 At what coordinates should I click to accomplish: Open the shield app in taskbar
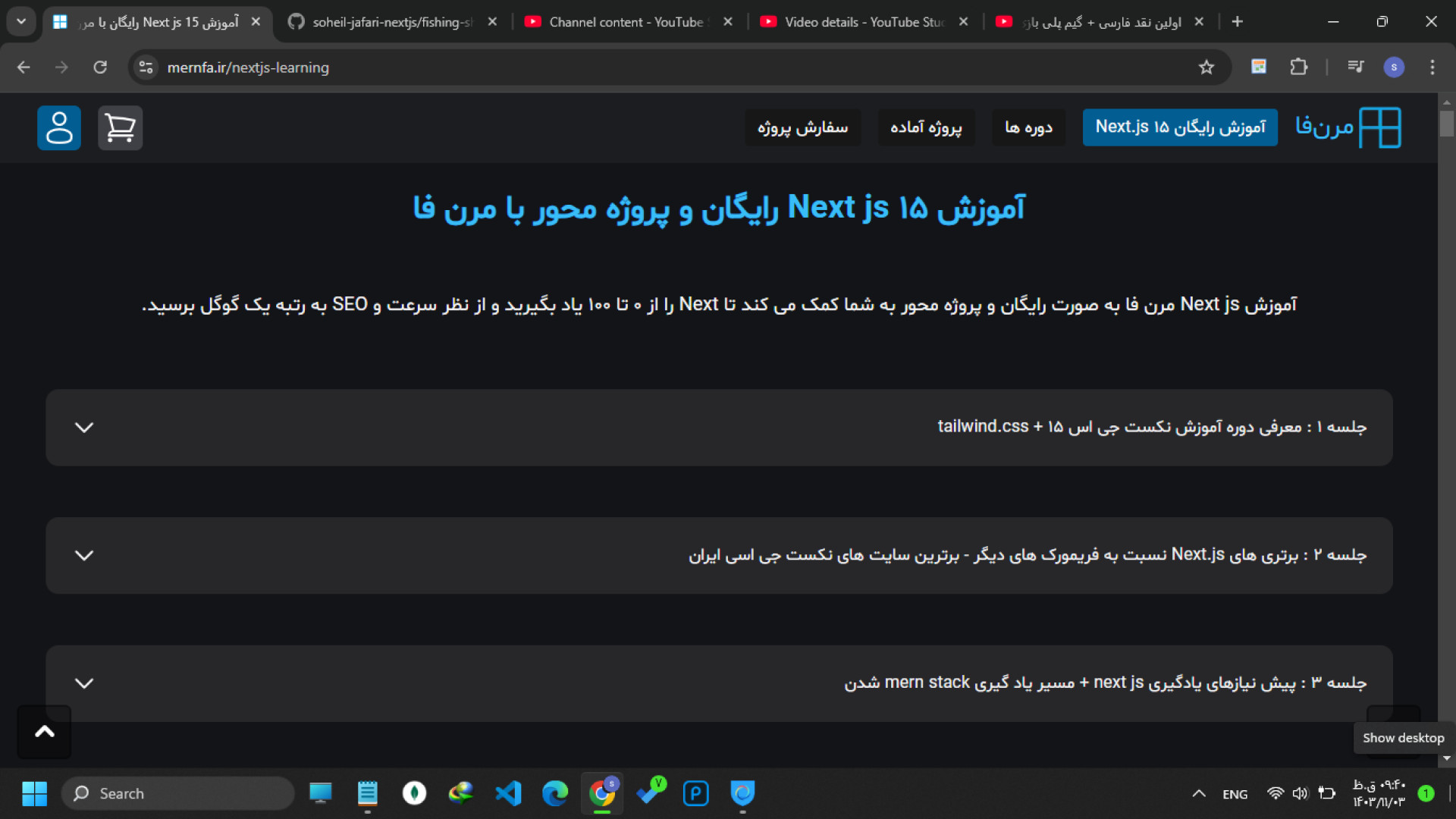pos(742,793)
